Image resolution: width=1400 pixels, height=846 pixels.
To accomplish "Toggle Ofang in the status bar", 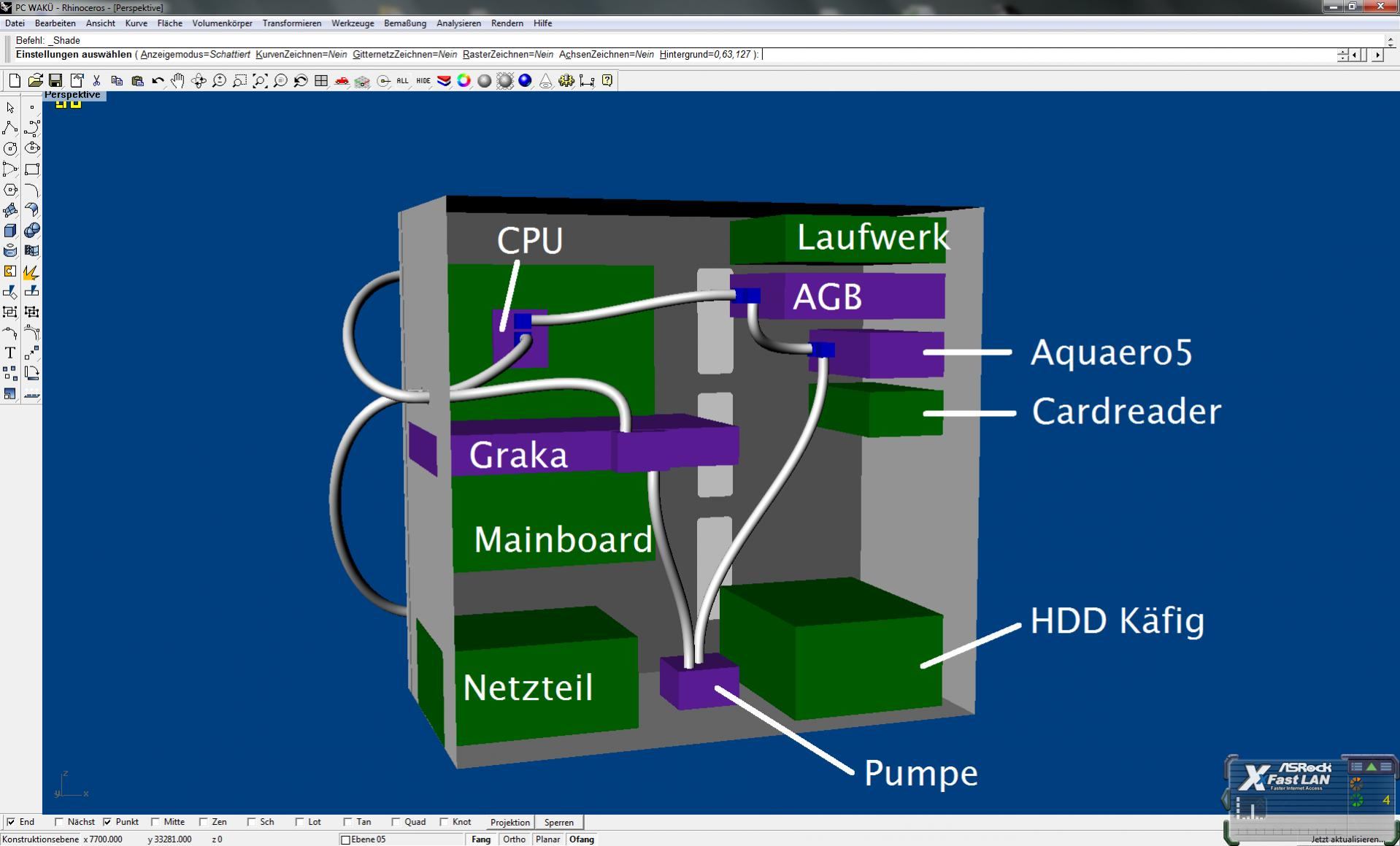I will point(582,839).
